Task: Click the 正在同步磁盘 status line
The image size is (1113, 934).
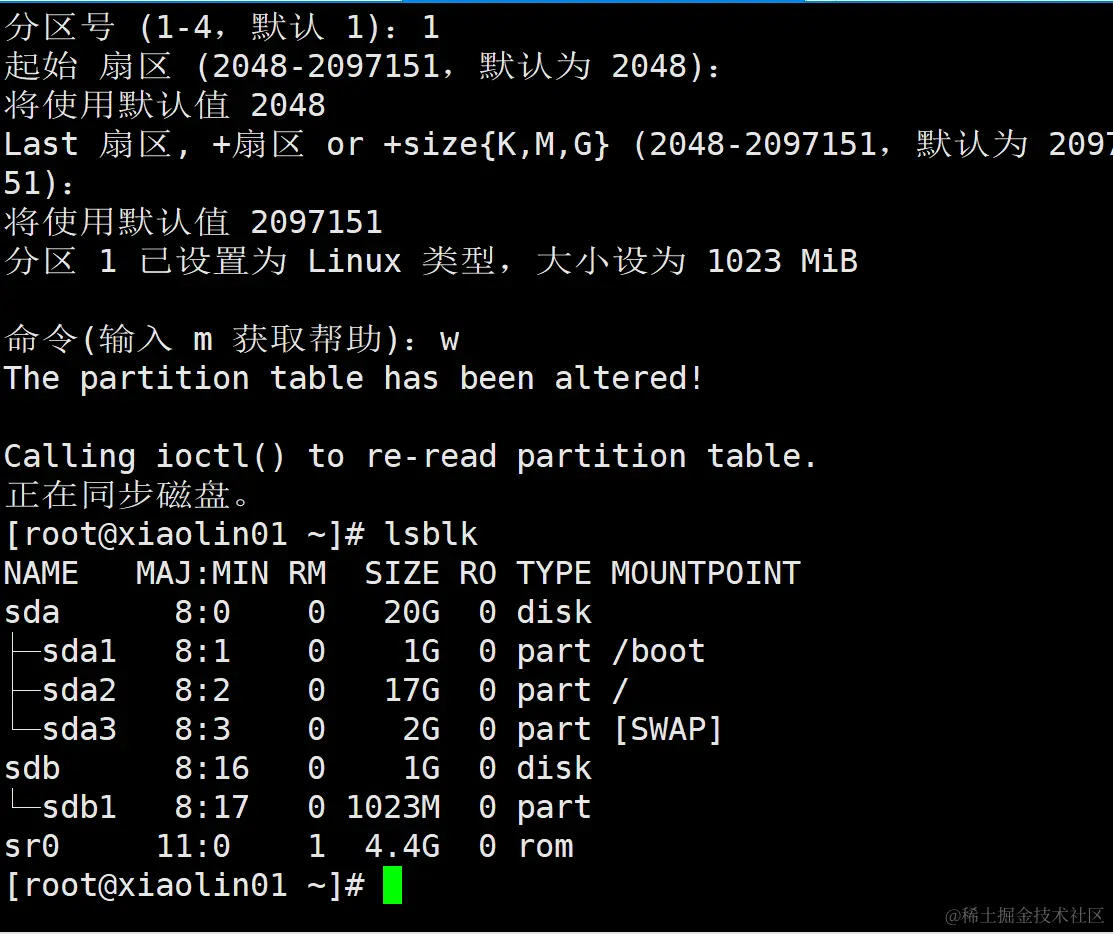Action: [x=130, y=495]
